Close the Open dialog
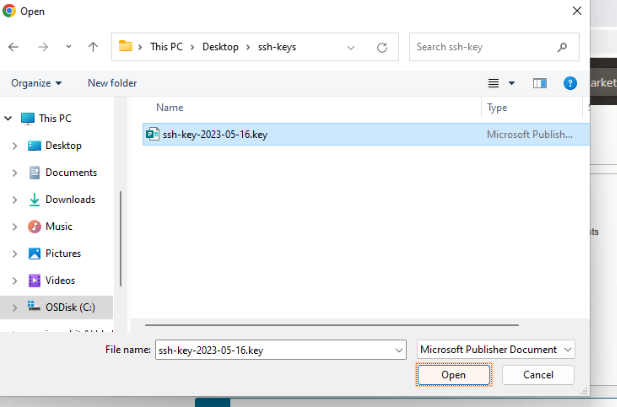Screen dimensions: 617x407 pos(577,11)
